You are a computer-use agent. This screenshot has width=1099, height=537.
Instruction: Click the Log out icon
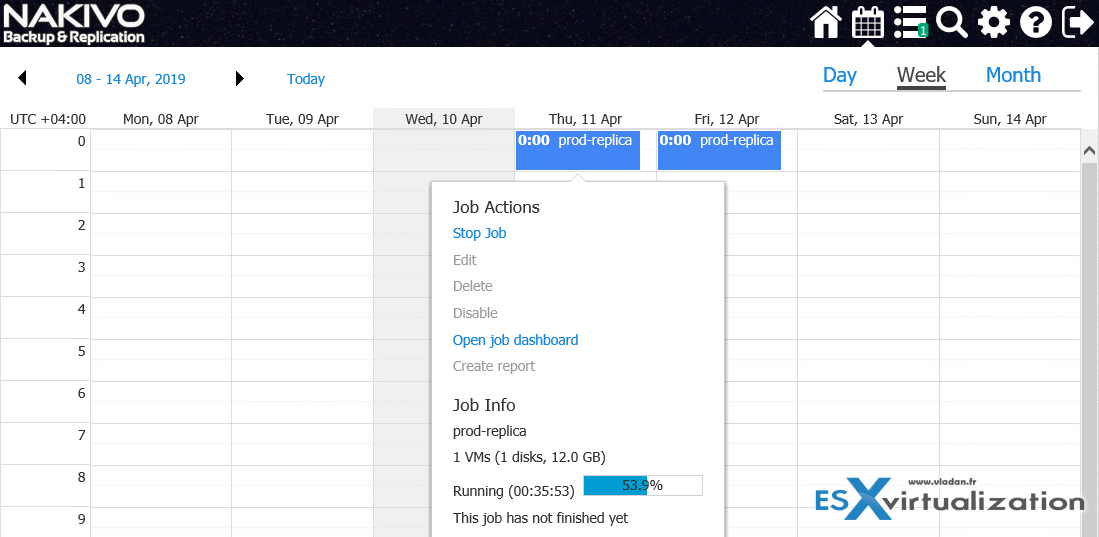coord(1077,22)
